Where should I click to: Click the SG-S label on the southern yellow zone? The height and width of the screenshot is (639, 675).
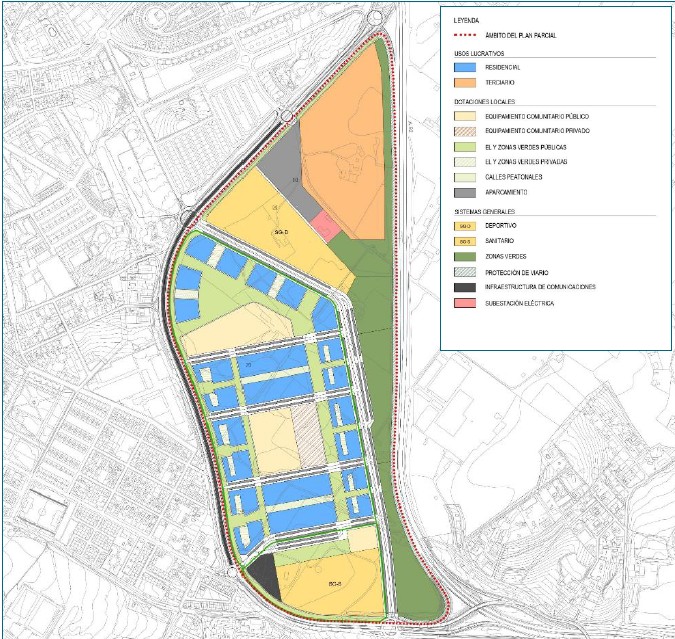tap(334, 584)
